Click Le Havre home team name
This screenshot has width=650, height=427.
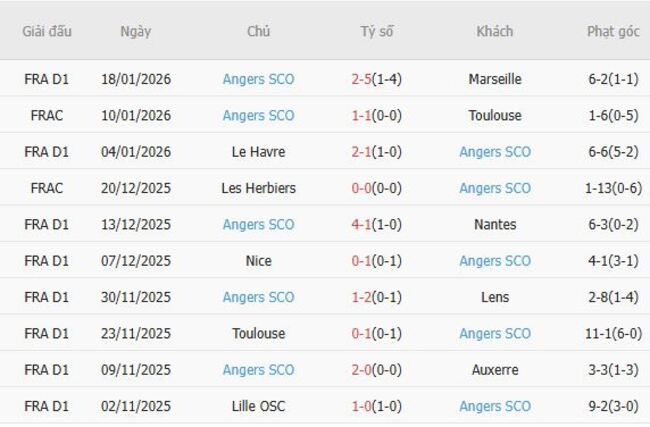click(258, 152)
